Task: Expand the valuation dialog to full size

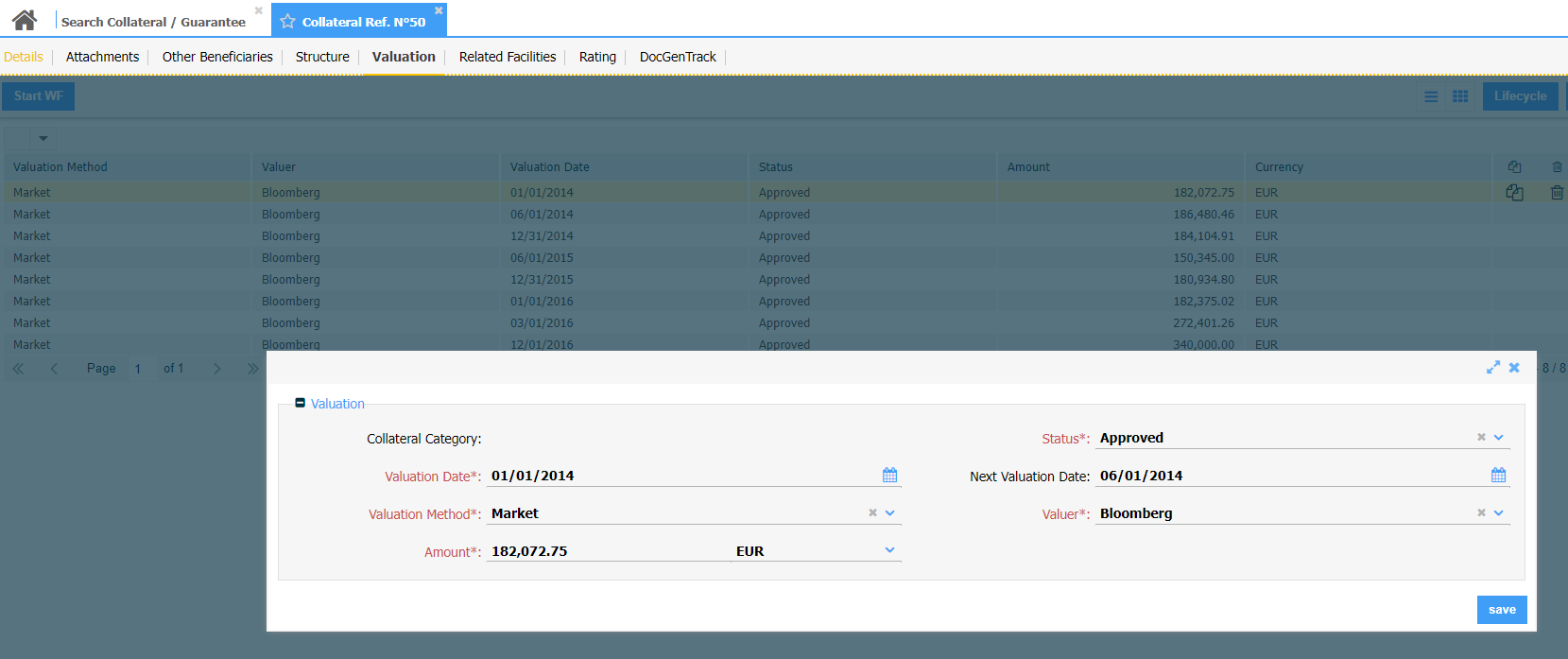Action: (1493, 368)
